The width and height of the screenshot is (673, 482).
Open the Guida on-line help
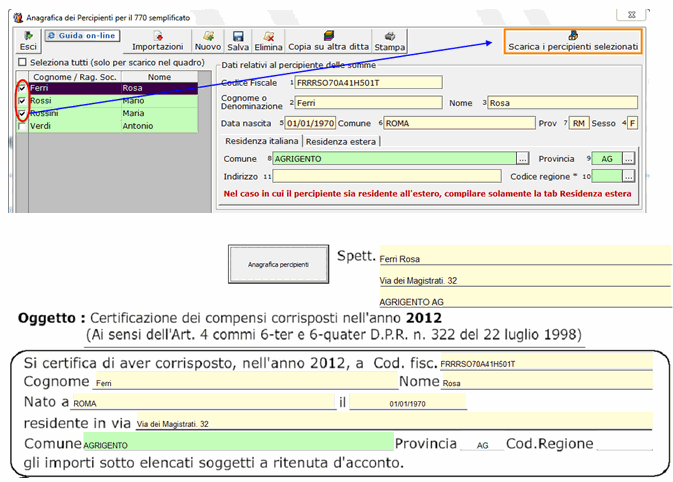(x=82, y=36)
